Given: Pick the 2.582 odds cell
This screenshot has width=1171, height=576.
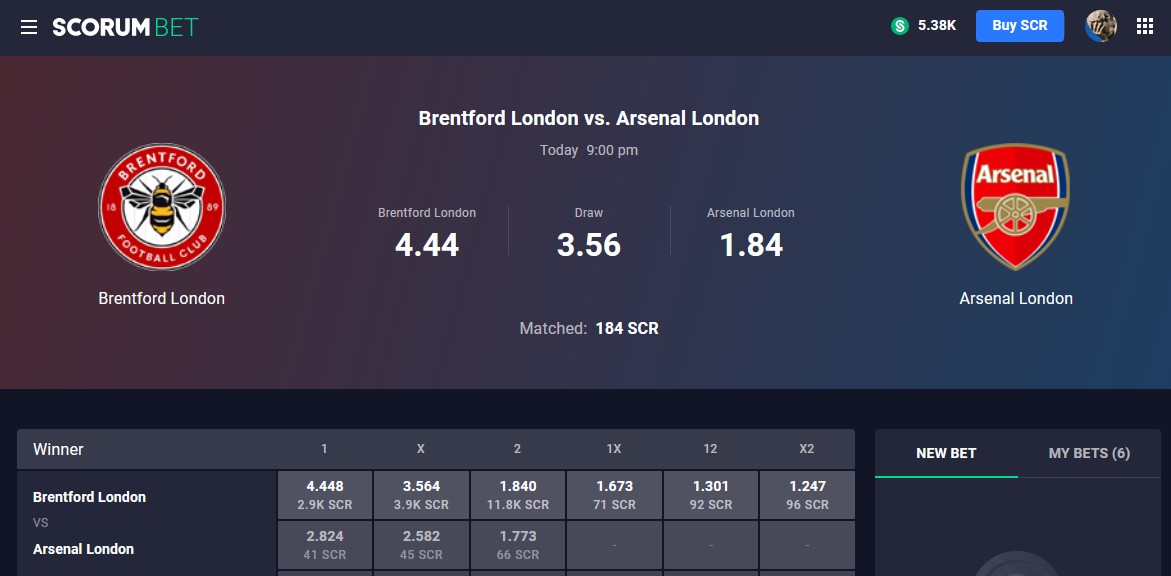Looking at the screenshot, I should tap(421, 545).
